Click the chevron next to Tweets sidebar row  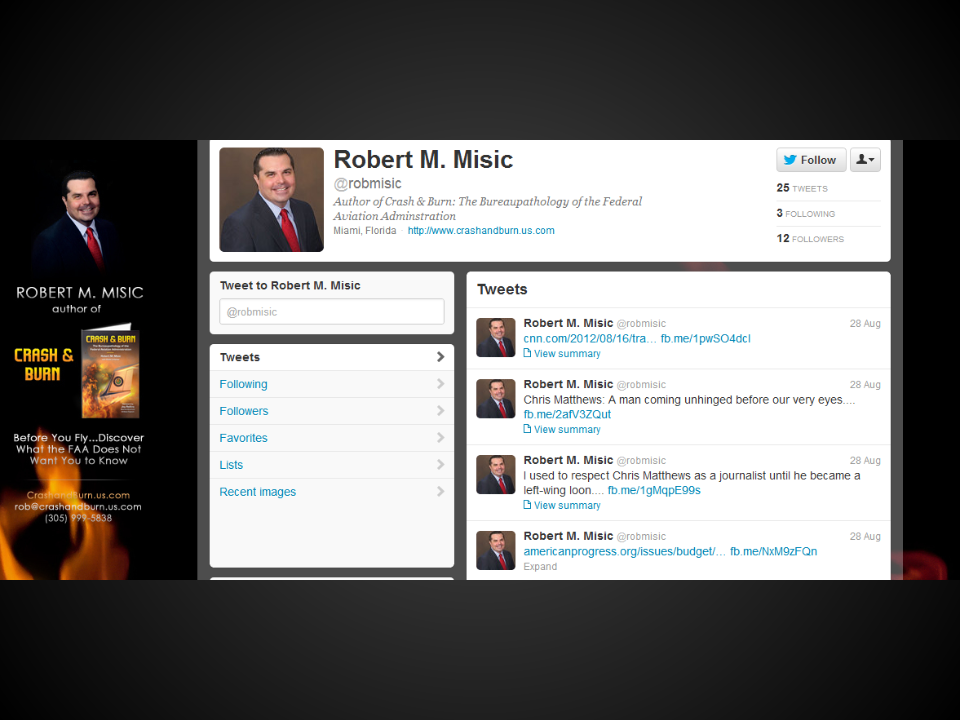point(440,357)
